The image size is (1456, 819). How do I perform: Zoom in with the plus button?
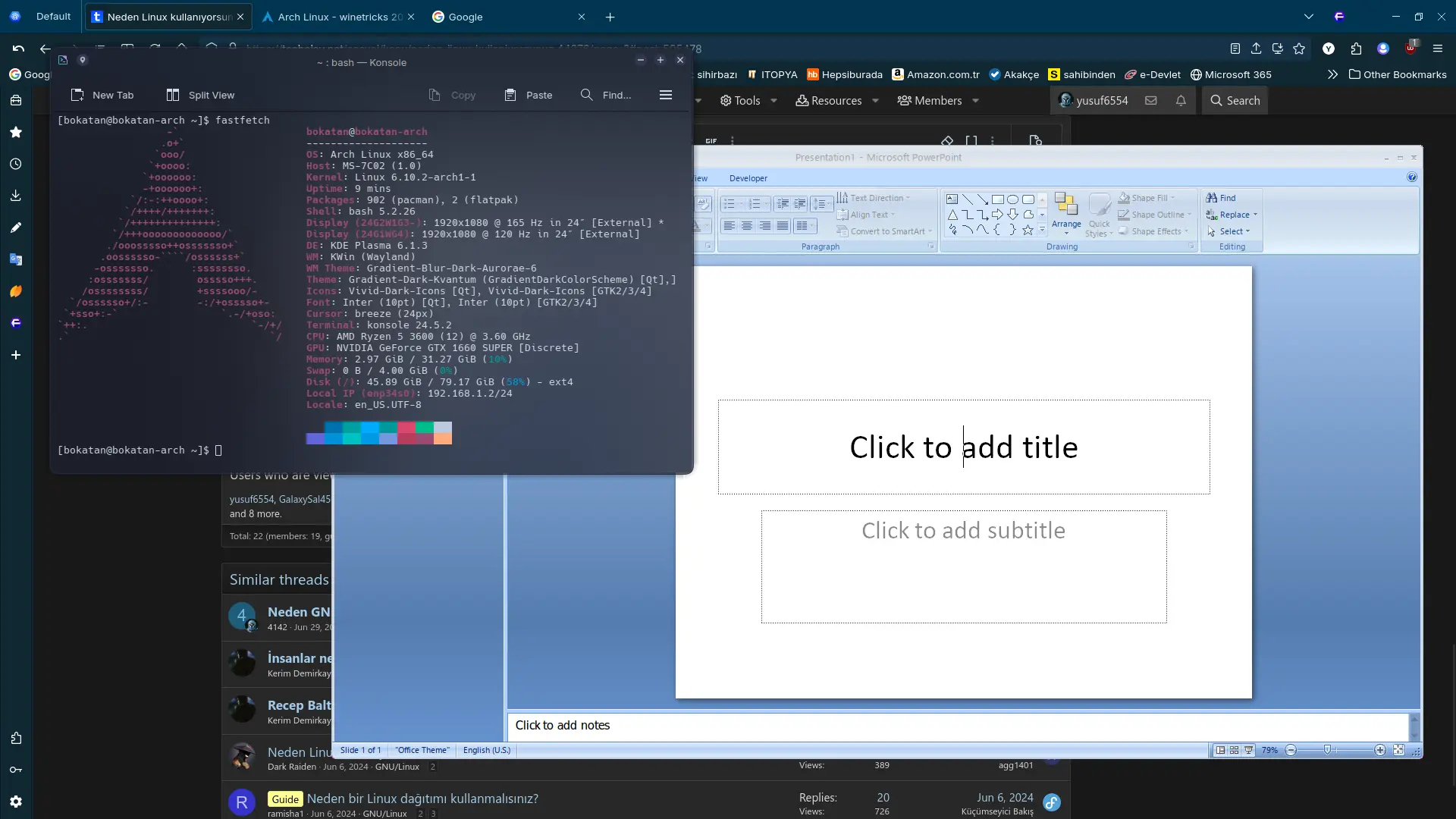(x=1380, y=750)
